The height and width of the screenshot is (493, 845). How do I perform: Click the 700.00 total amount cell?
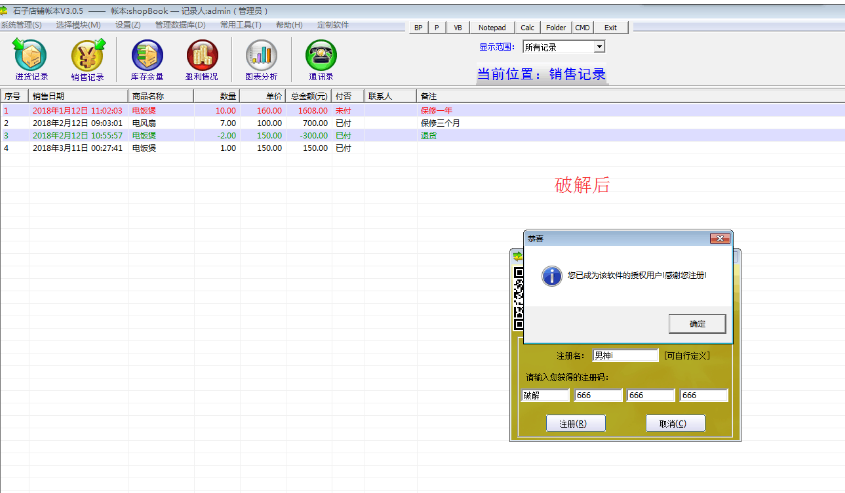point(308,123)
